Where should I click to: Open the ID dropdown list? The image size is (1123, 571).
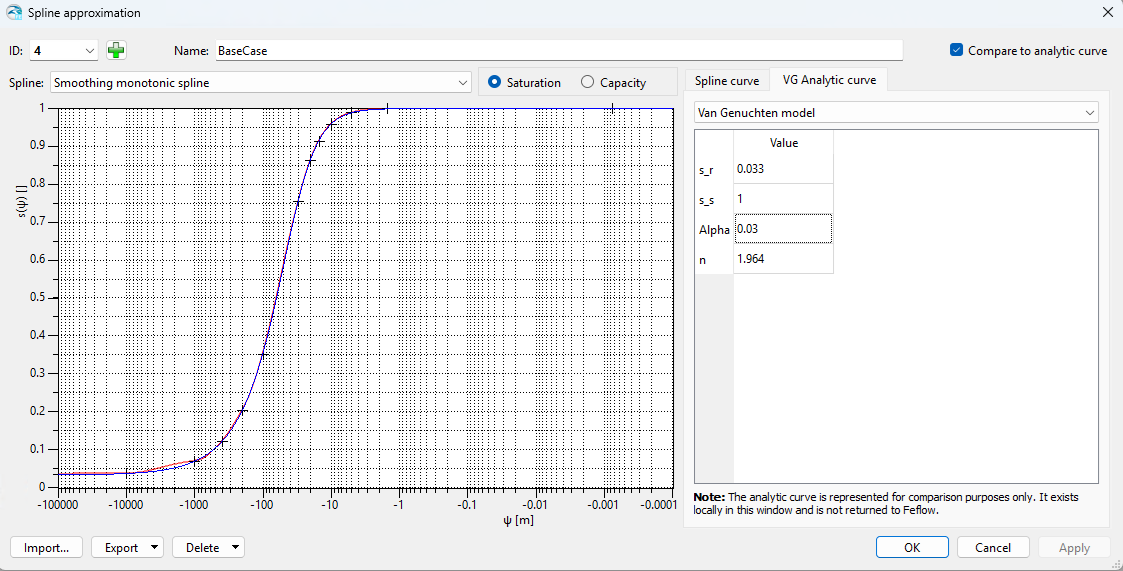[90, 50]
